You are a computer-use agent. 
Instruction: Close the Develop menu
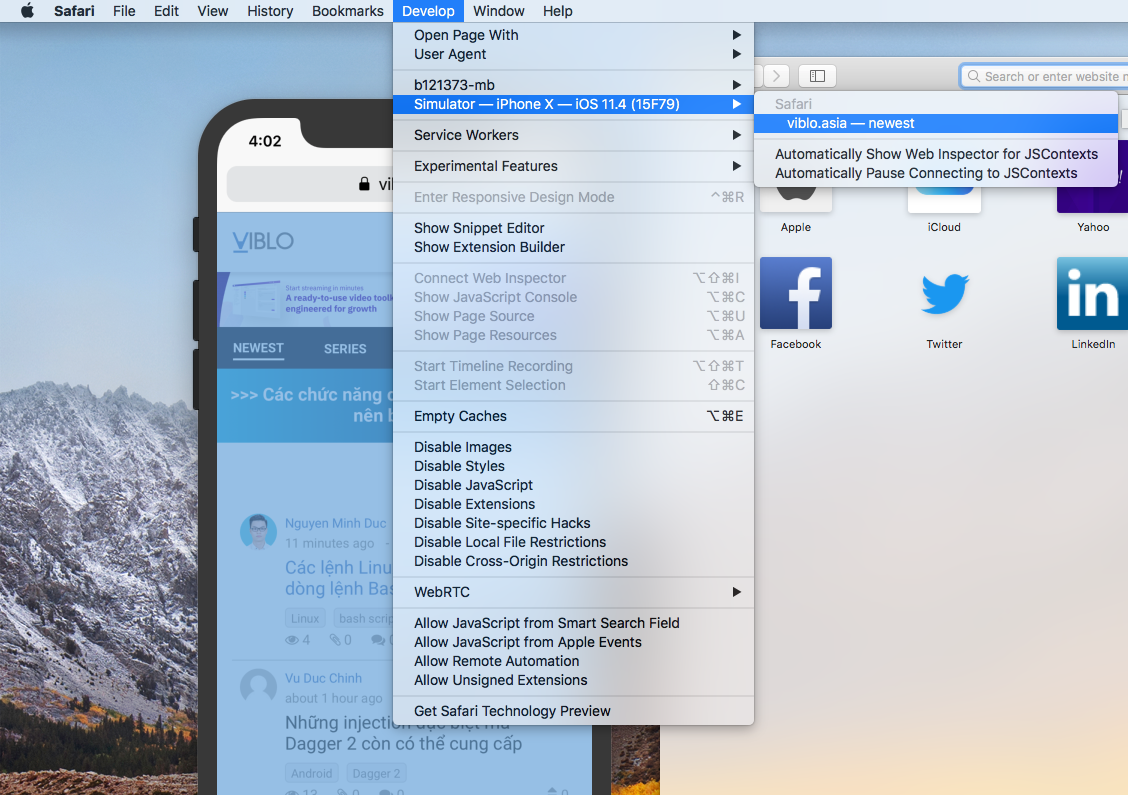(428, 11)
